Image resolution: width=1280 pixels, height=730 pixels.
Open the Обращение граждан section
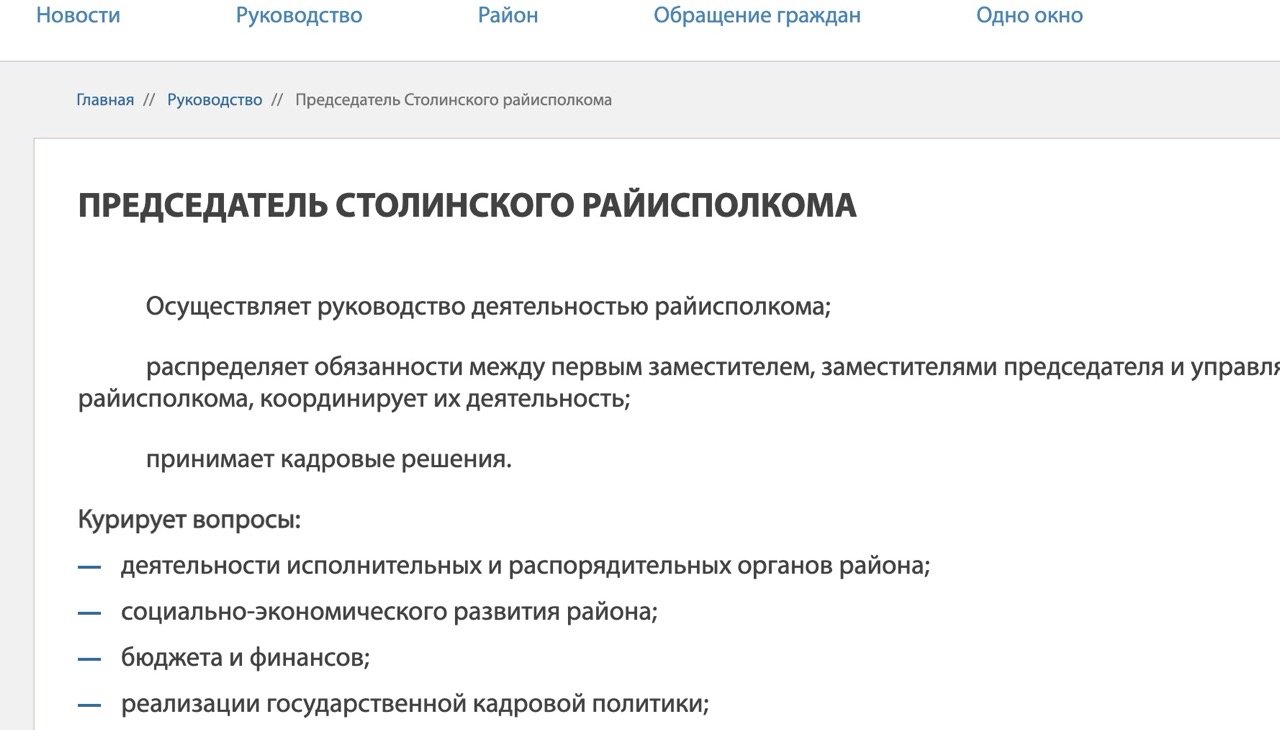757,15
